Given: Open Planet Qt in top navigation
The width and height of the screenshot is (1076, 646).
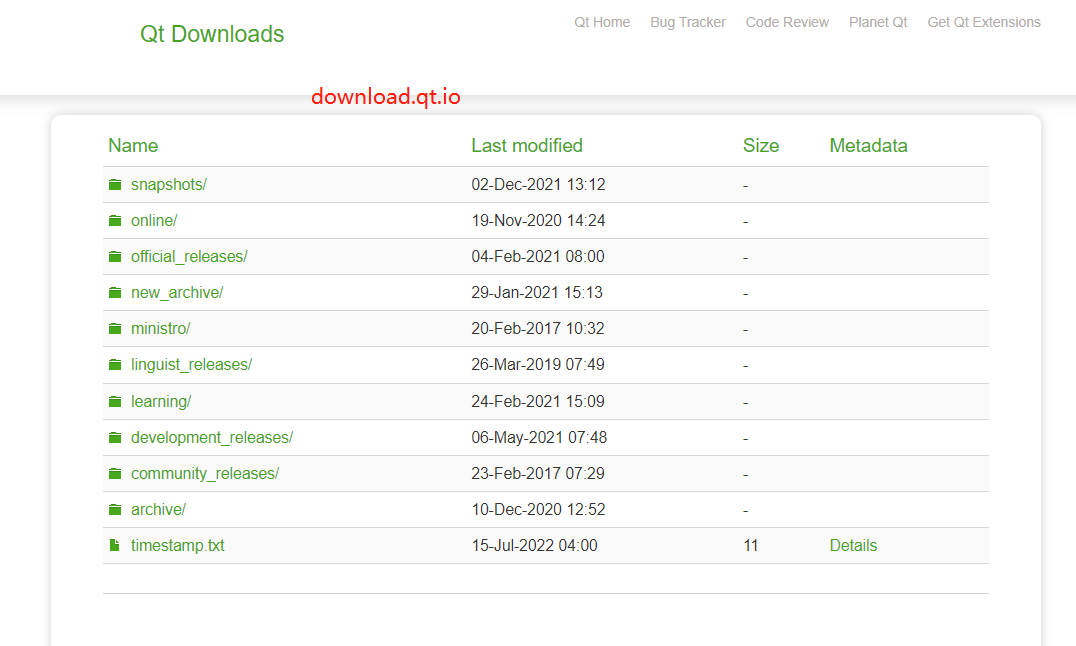Looking at the screenshot, I should tap(878, 22).
